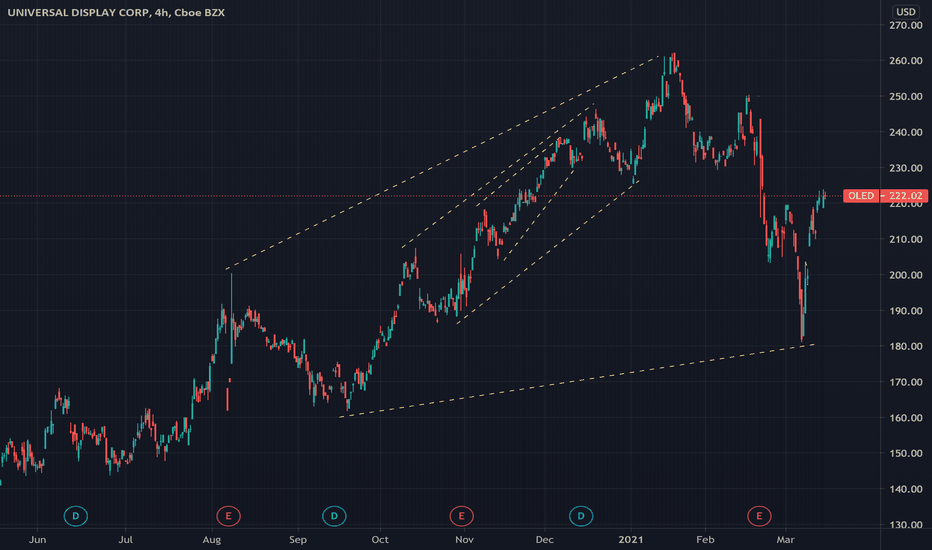Image resolution: width=932 pixels, height=550 pixels.
Task: Click the 140.00 price axis label
Action: click(x=906, y=489)
